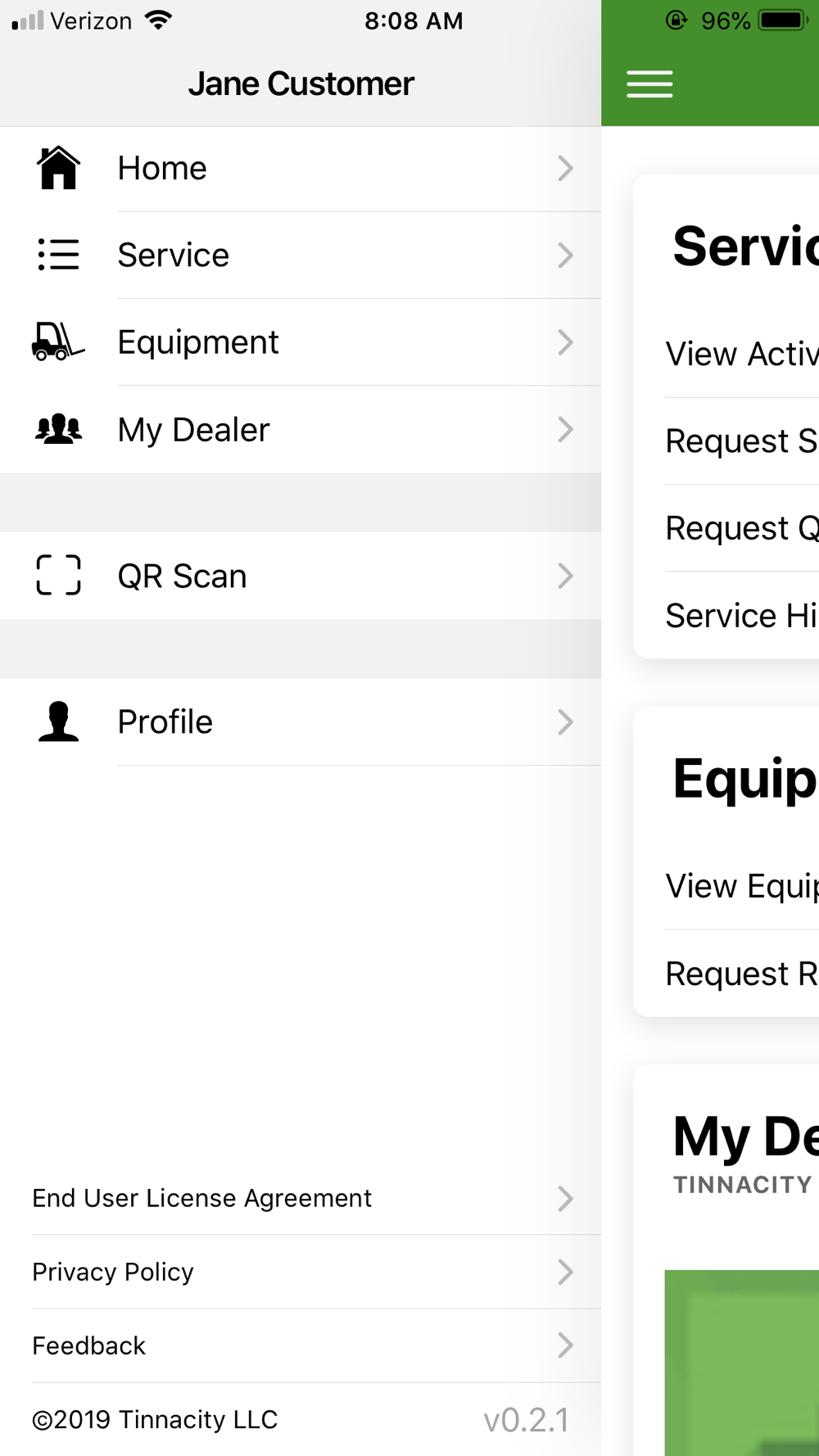
Task: Tap the Jane Customer header title
Action: tap(301, 84)
